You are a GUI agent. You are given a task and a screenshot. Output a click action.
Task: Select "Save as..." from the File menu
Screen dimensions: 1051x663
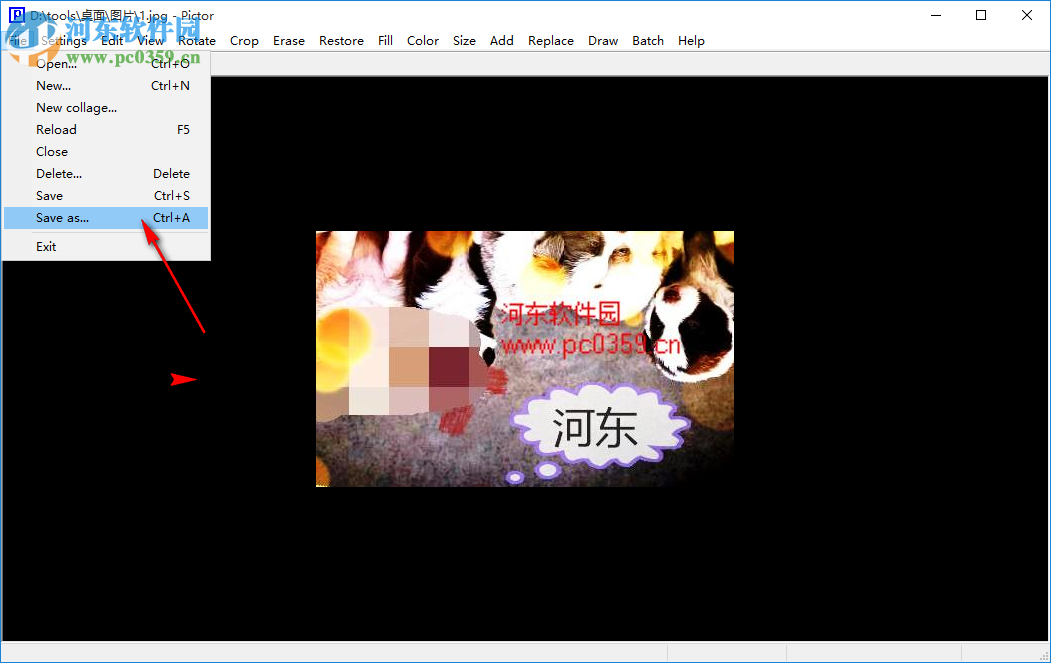62,217
